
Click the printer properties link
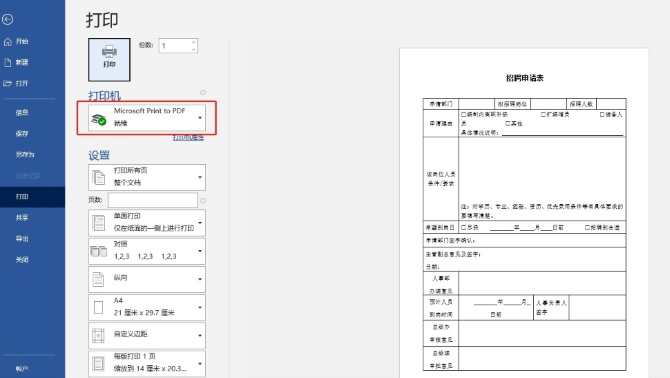188,138
